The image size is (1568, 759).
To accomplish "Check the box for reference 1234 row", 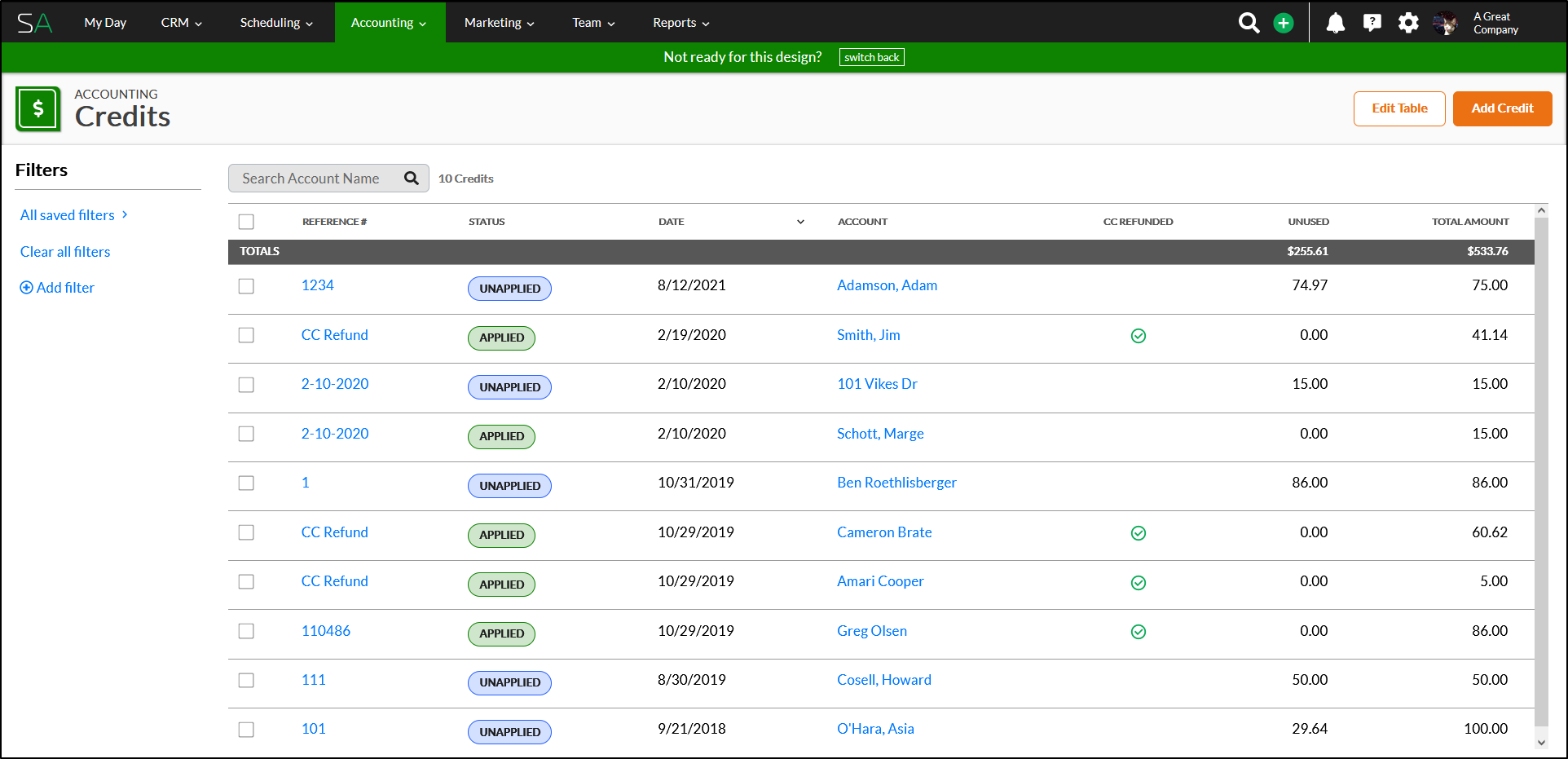I will pyautogui.click(x=246, y=286).
